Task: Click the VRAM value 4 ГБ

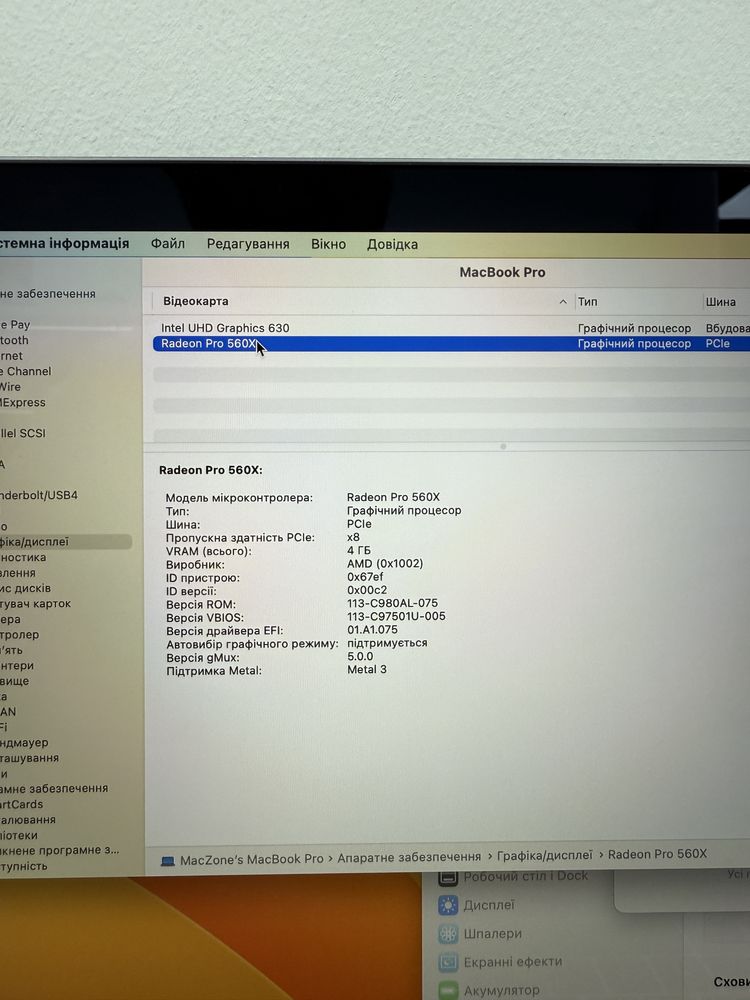Action: coord(359,550)
